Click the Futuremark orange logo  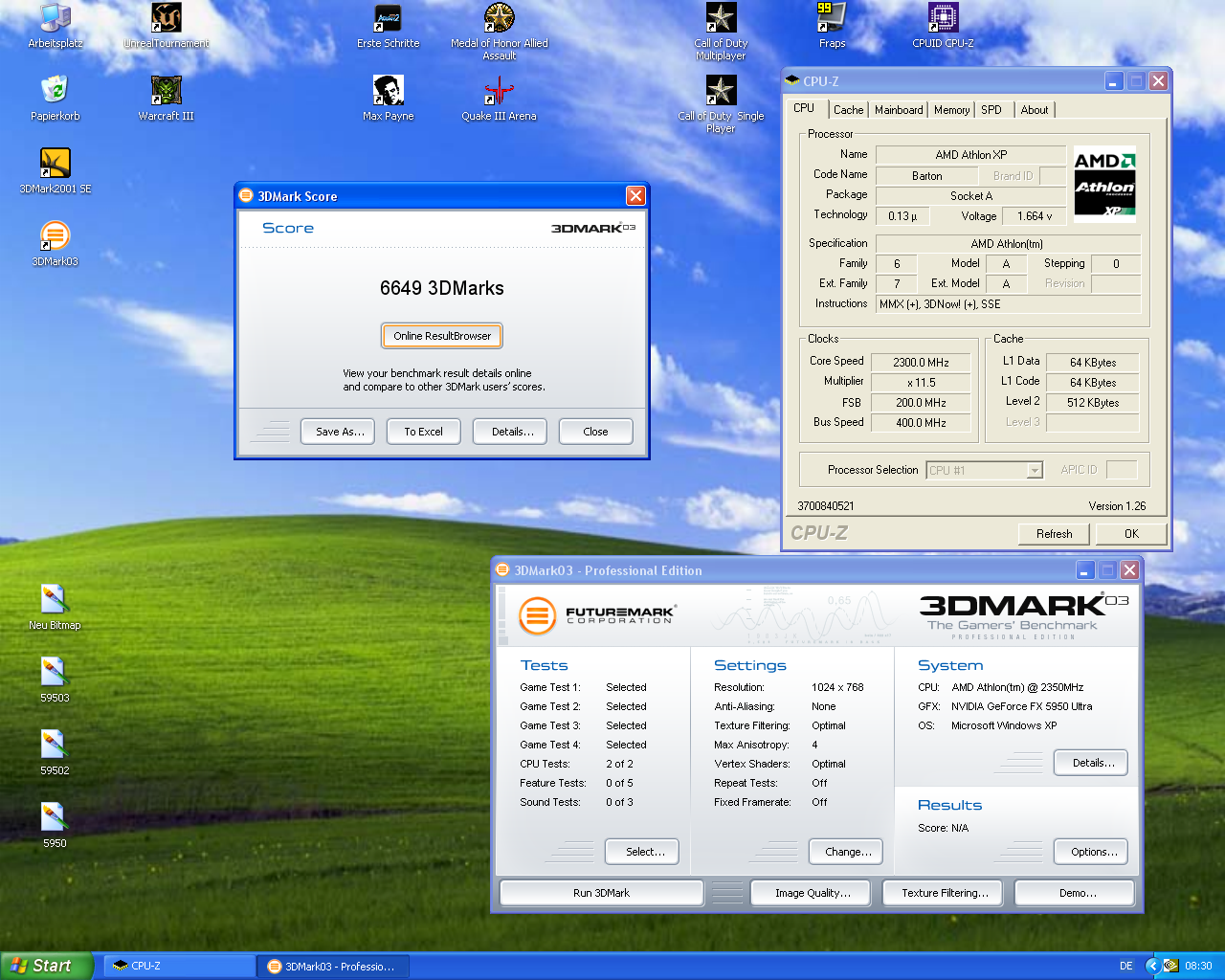click(x=537, y=615)
